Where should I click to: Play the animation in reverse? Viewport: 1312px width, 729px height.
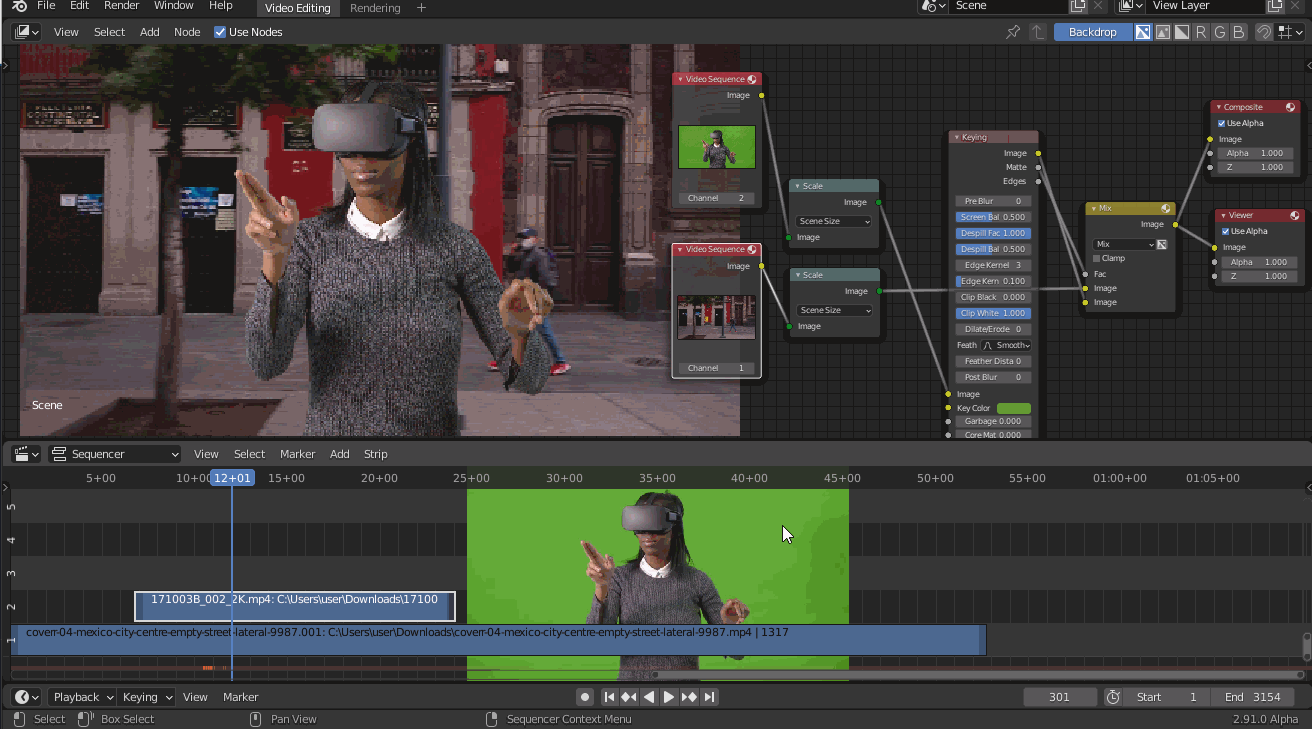[x=649, y=697]
